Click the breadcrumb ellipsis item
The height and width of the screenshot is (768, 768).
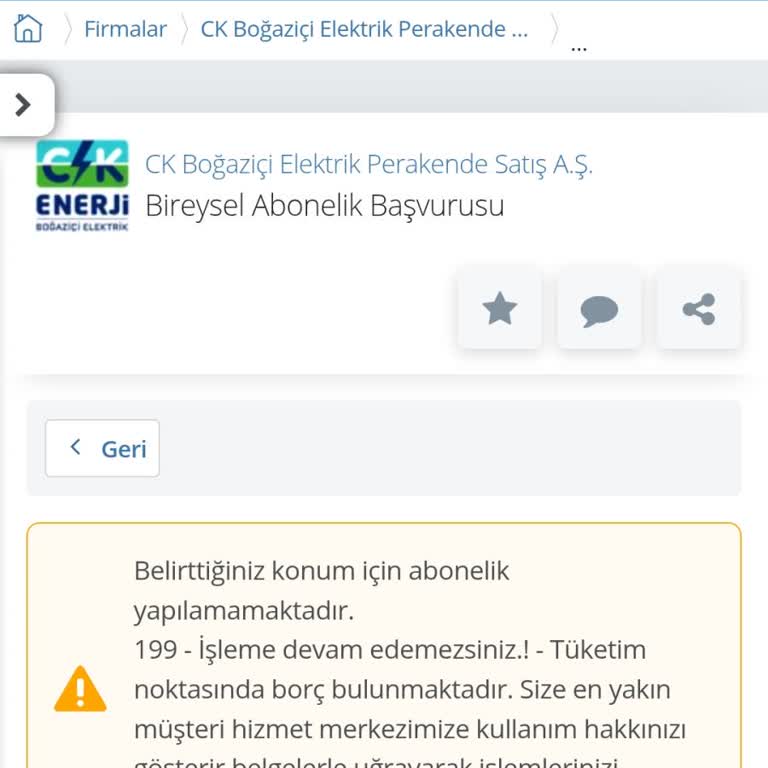tap(579, 48)
